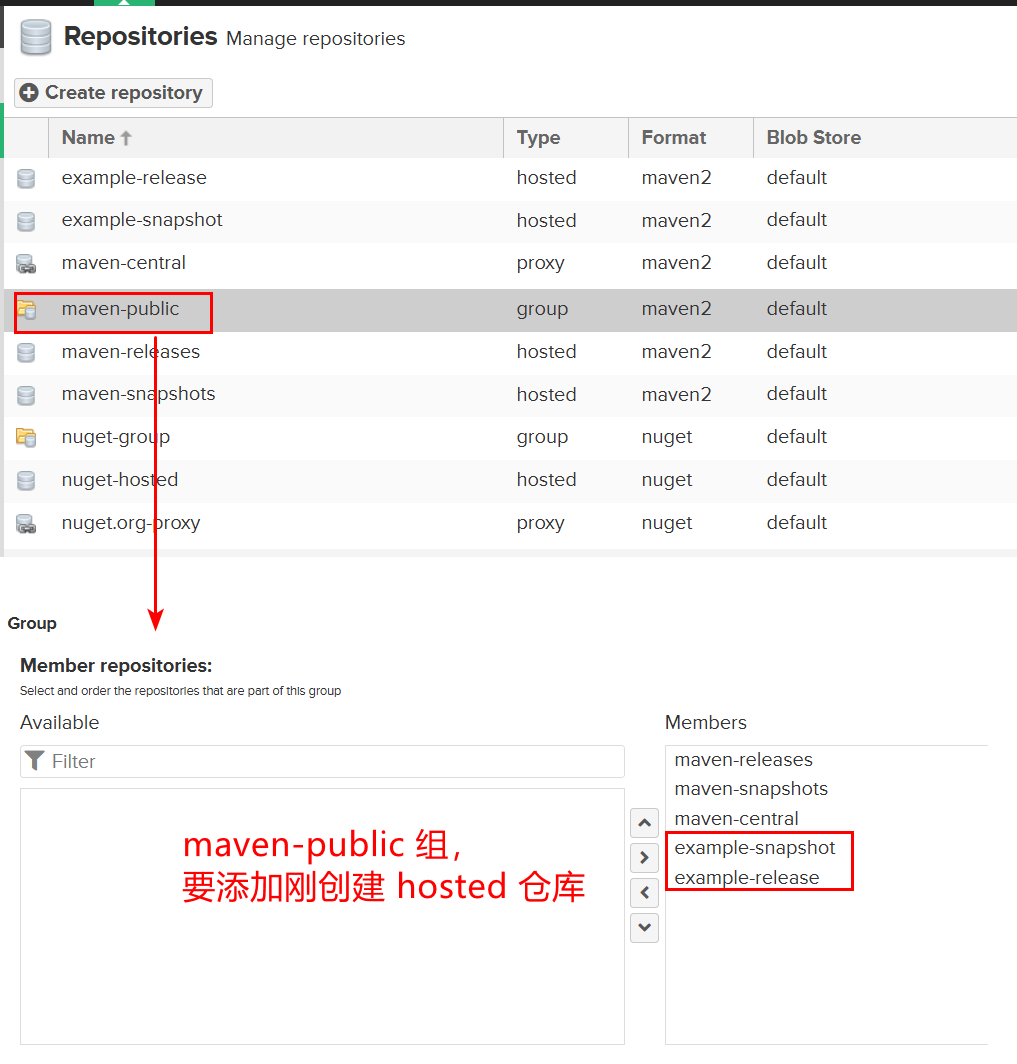Move selected member down with arrow

tap(645, 928)
